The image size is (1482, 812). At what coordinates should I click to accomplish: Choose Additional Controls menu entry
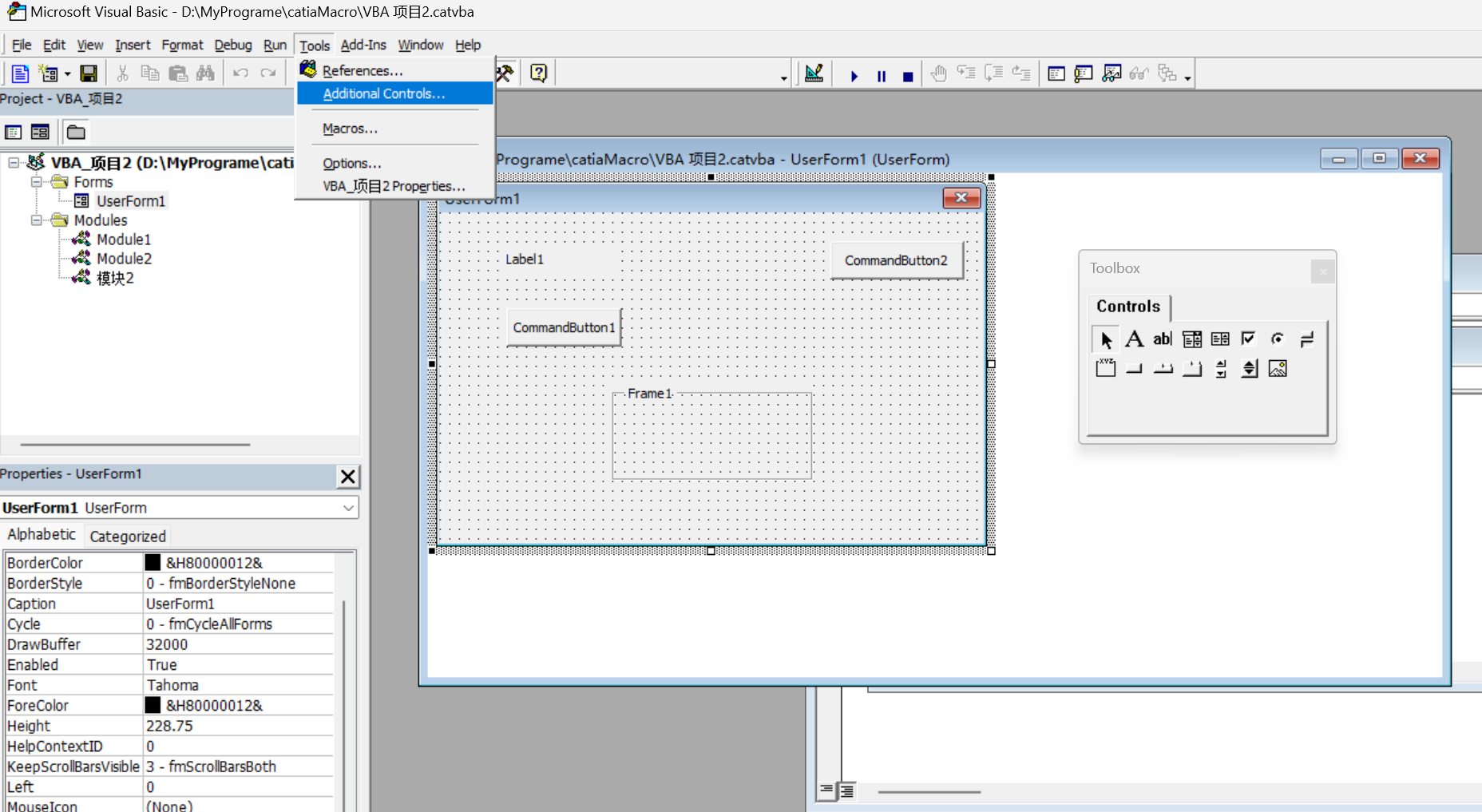(x=395, y=93)
